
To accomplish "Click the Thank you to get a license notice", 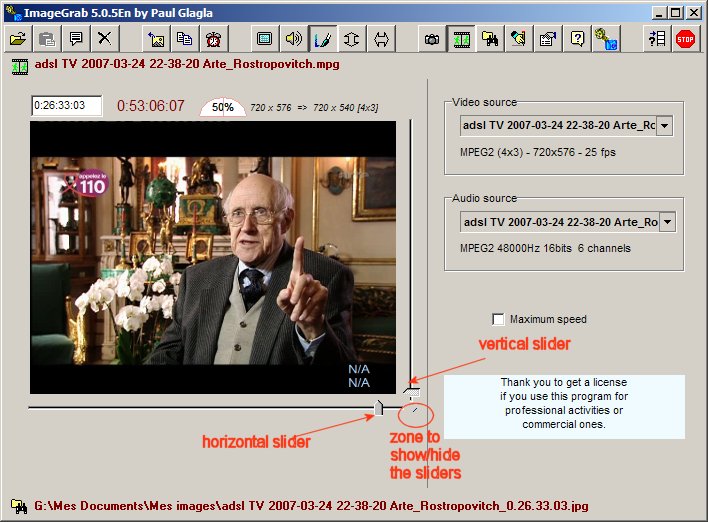I will coord(564,406).
